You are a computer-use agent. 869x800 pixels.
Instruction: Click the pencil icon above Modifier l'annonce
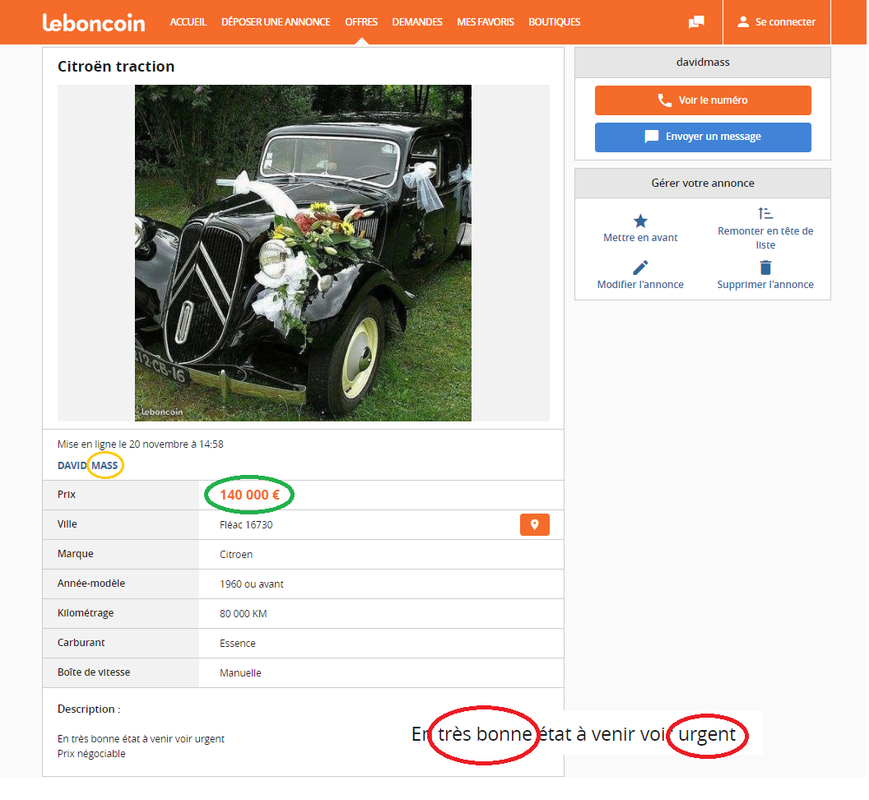pos(640,268)
